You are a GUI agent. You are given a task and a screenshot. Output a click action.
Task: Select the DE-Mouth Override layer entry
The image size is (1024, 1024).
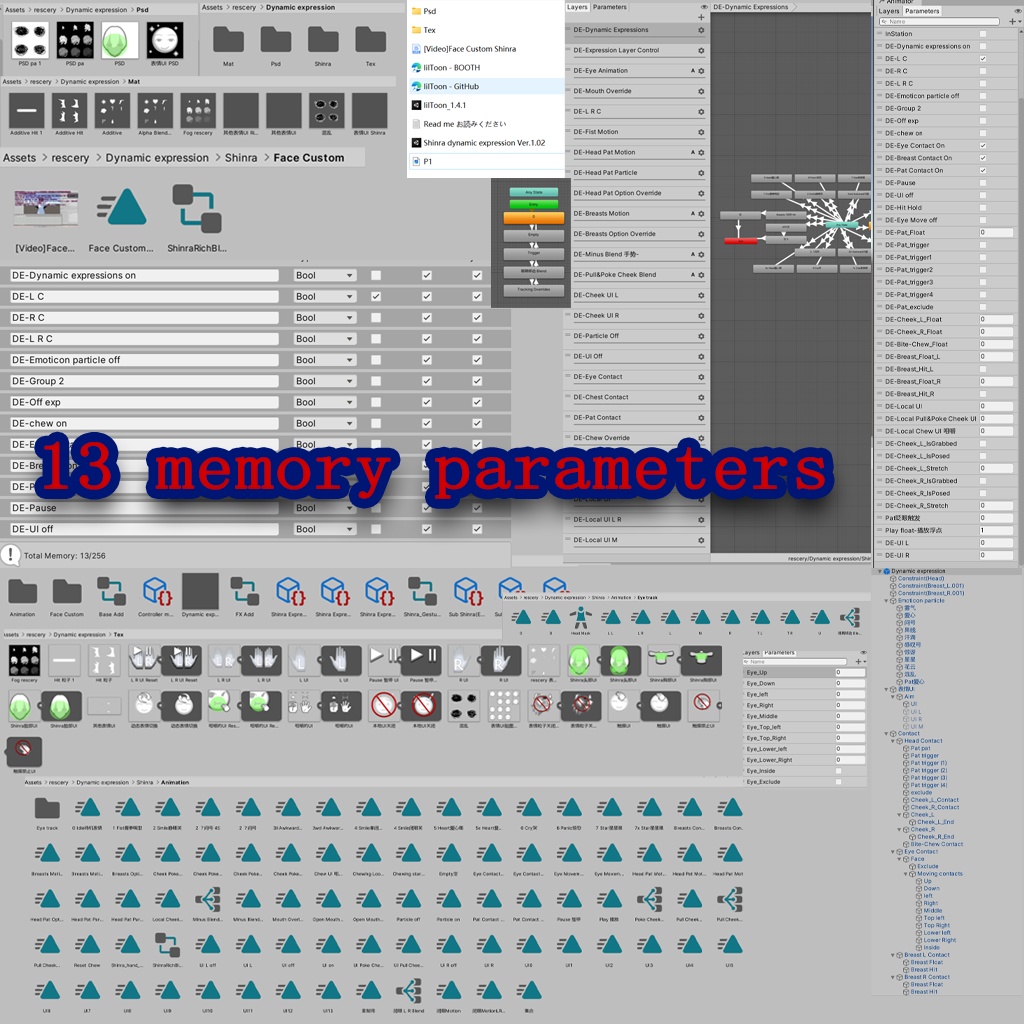(x=636, y=91)
